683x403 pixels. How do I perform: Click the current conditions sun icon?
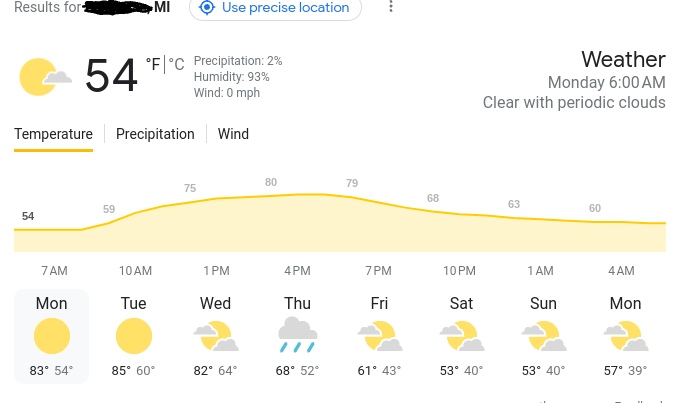[x=45, y=77]
